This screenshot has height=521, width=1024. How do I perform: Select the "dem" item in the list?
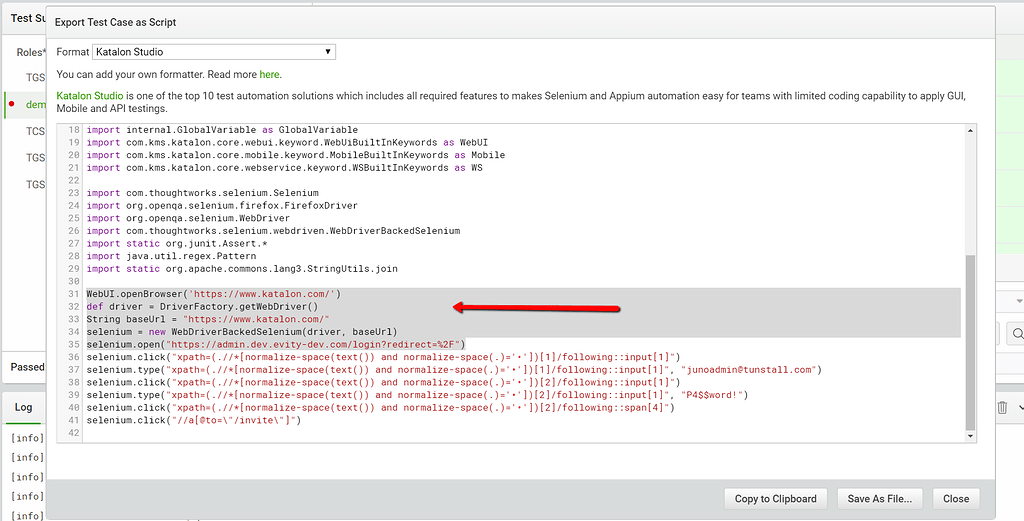click(x=35, y=104)
